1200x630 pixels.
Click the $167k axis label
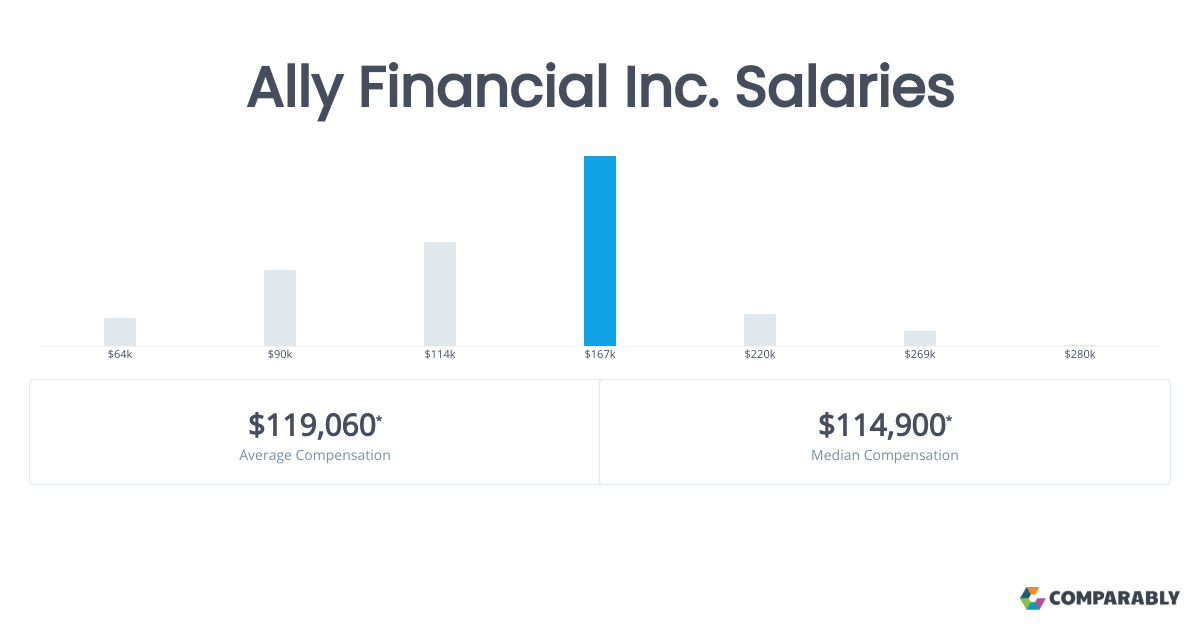tap(600, 355)
